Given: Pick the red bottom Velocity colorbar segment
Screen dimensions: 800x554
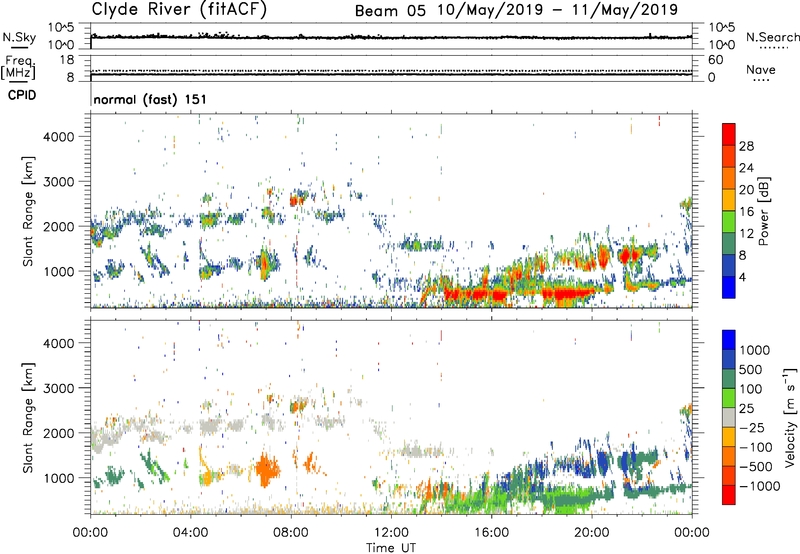Looking at the screenshot, I should pos(729,495).
